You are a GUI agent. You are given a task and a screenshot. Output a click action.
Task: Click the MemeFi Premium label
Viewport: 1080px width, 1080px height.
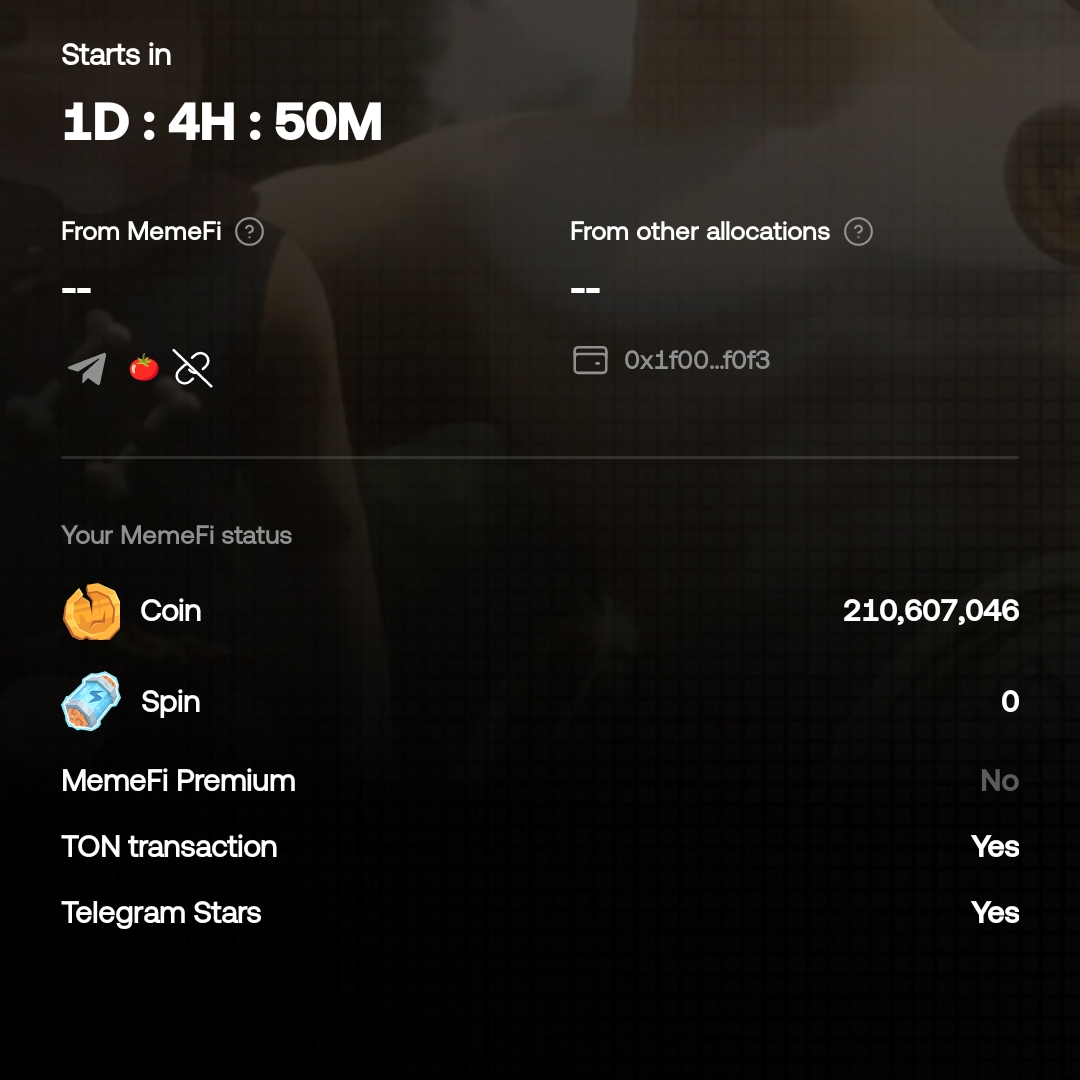(178, 781)
